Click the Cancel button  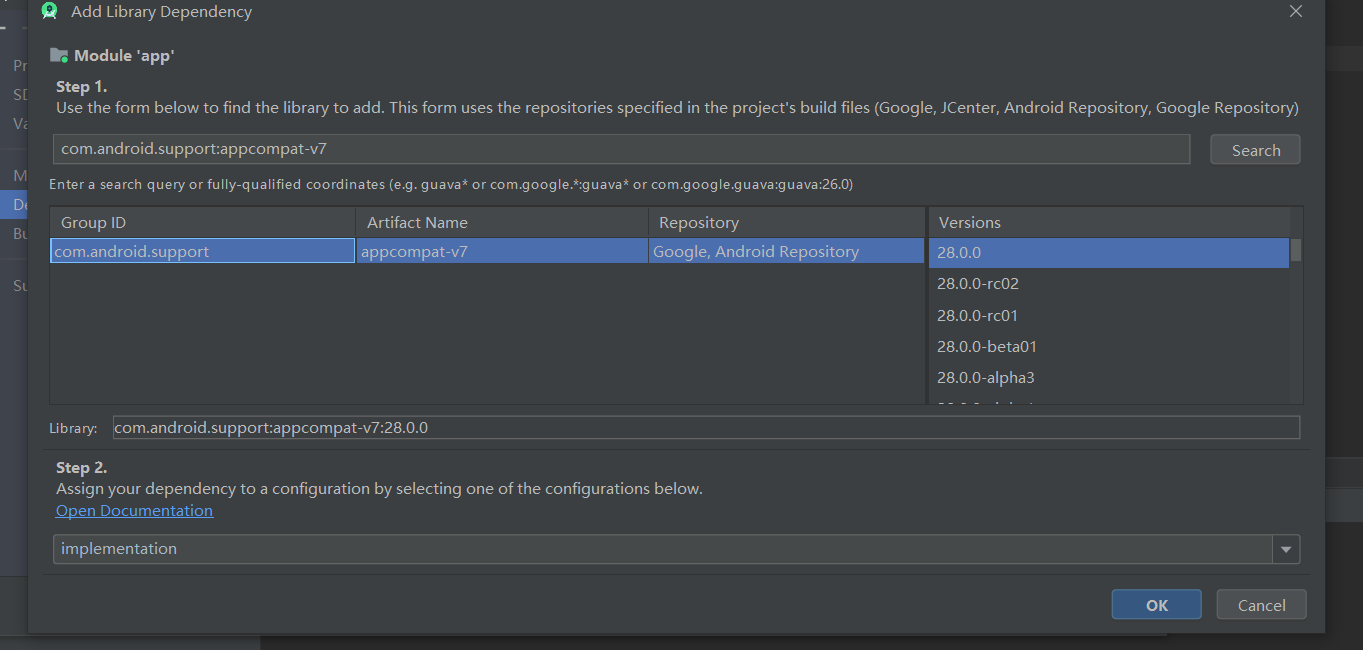click(x=1261, y=605)
